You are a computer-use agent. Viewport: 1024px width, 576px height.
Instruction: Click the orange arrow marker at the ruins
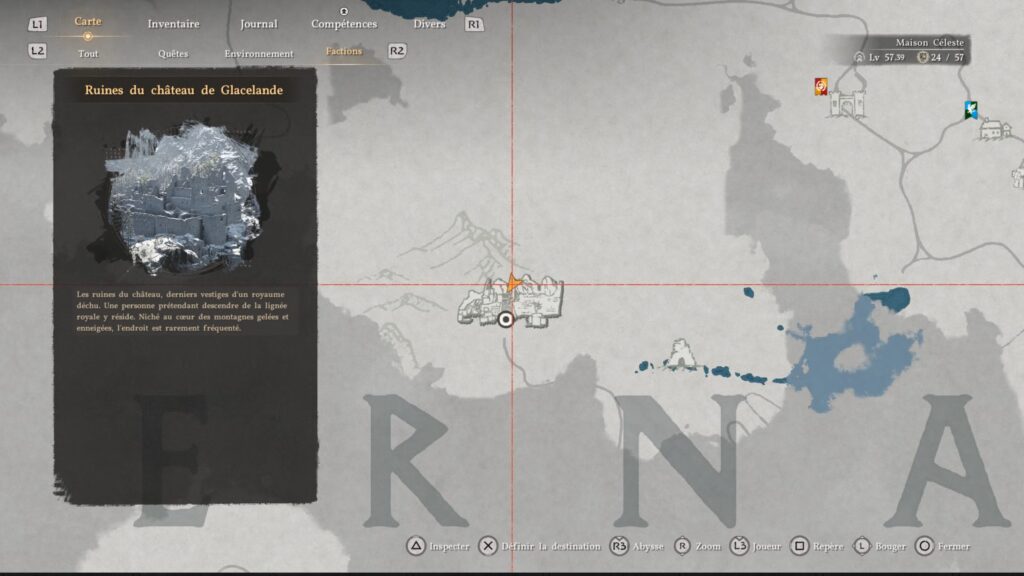click(512, 285)
